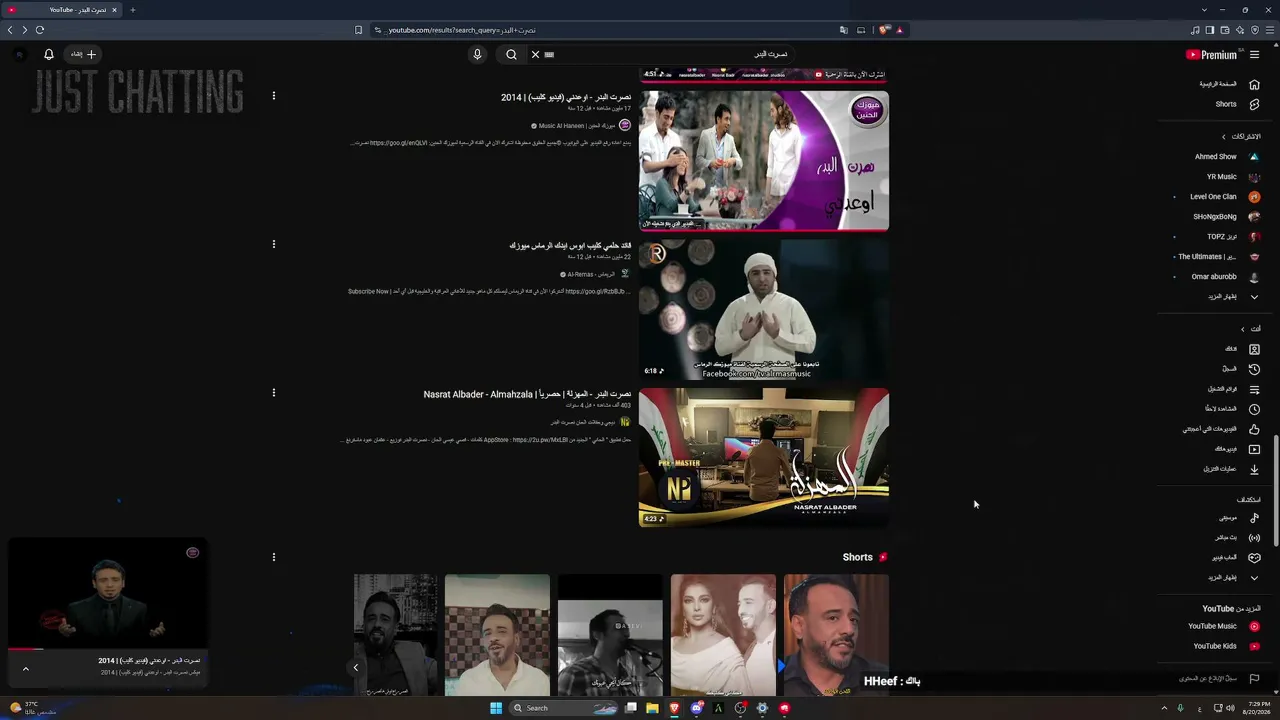Open Liked videos in sidebar

coord(1221,429)
